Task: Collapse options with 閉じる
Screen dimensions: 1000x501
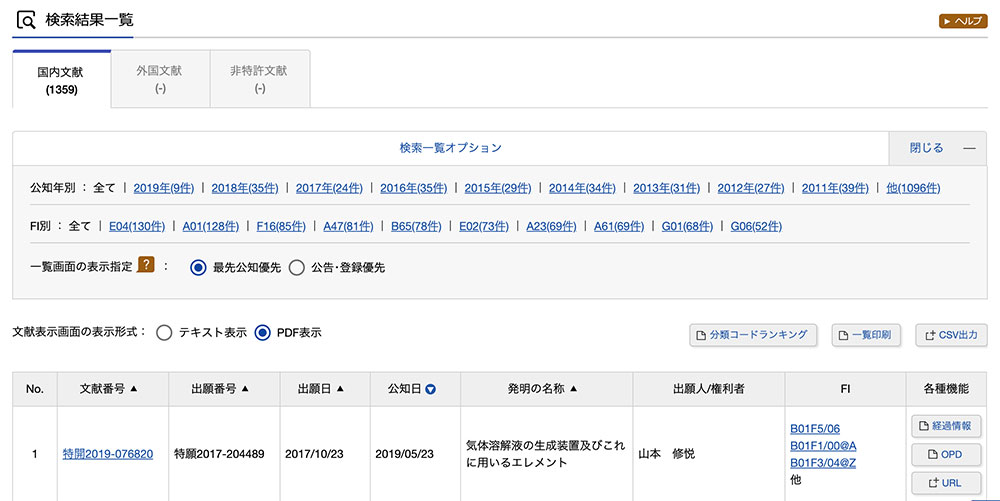Action: pyautogui.click(x=938, y=148)
